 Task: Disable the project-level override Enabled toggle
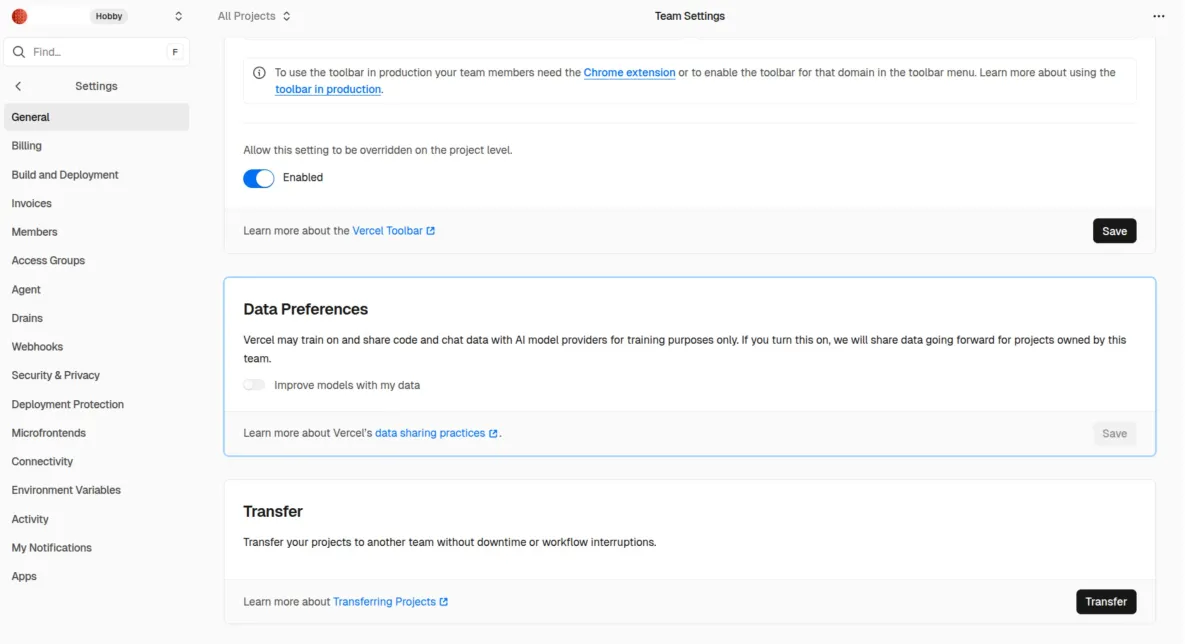[258, 178]
